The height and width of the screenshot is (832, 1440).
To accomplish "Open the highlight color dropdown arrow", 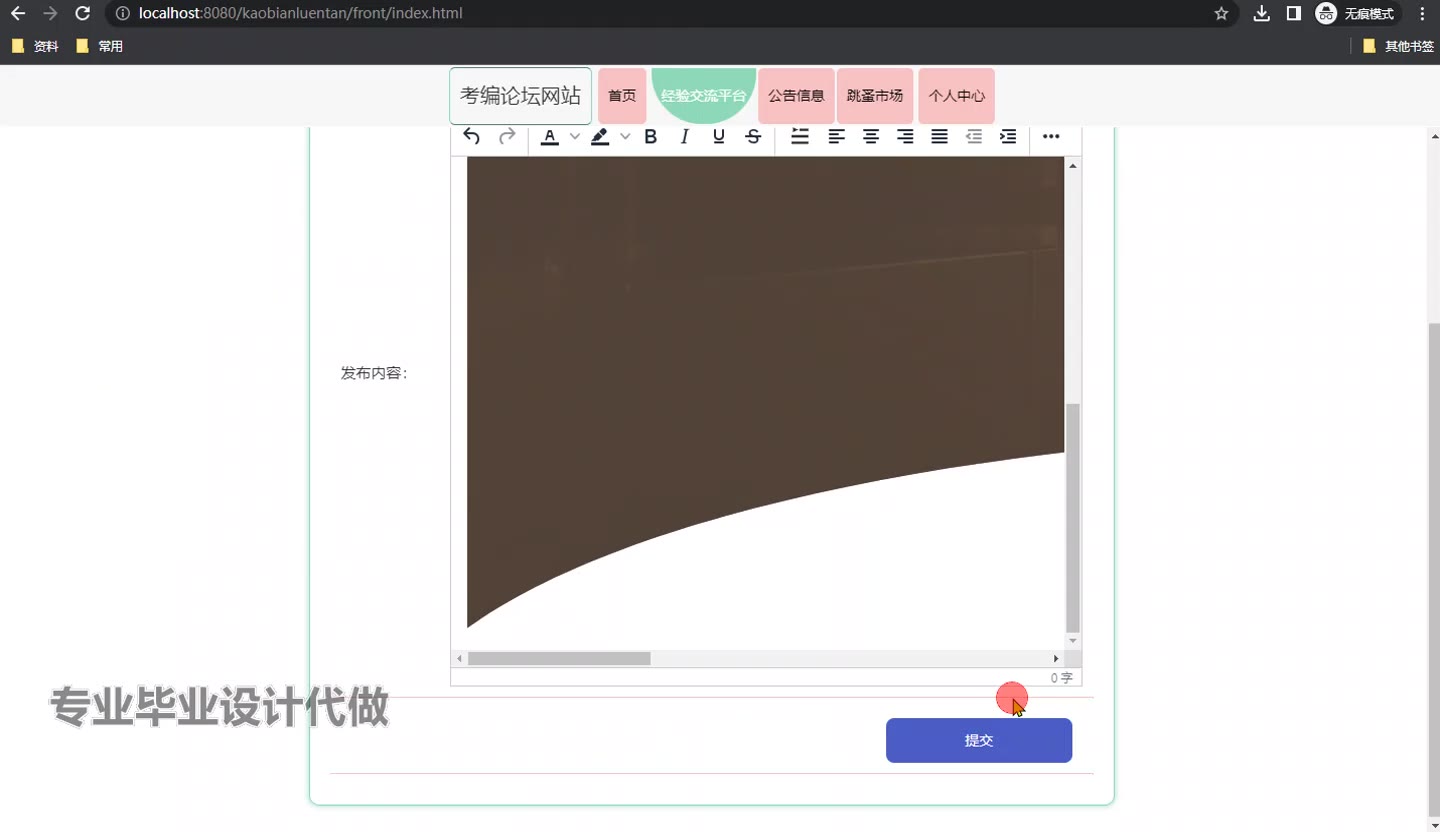I will coord(625,137).
